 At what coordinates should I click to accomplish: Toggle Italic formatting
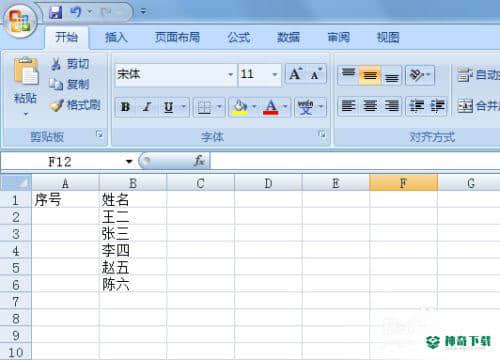[147, 107]
